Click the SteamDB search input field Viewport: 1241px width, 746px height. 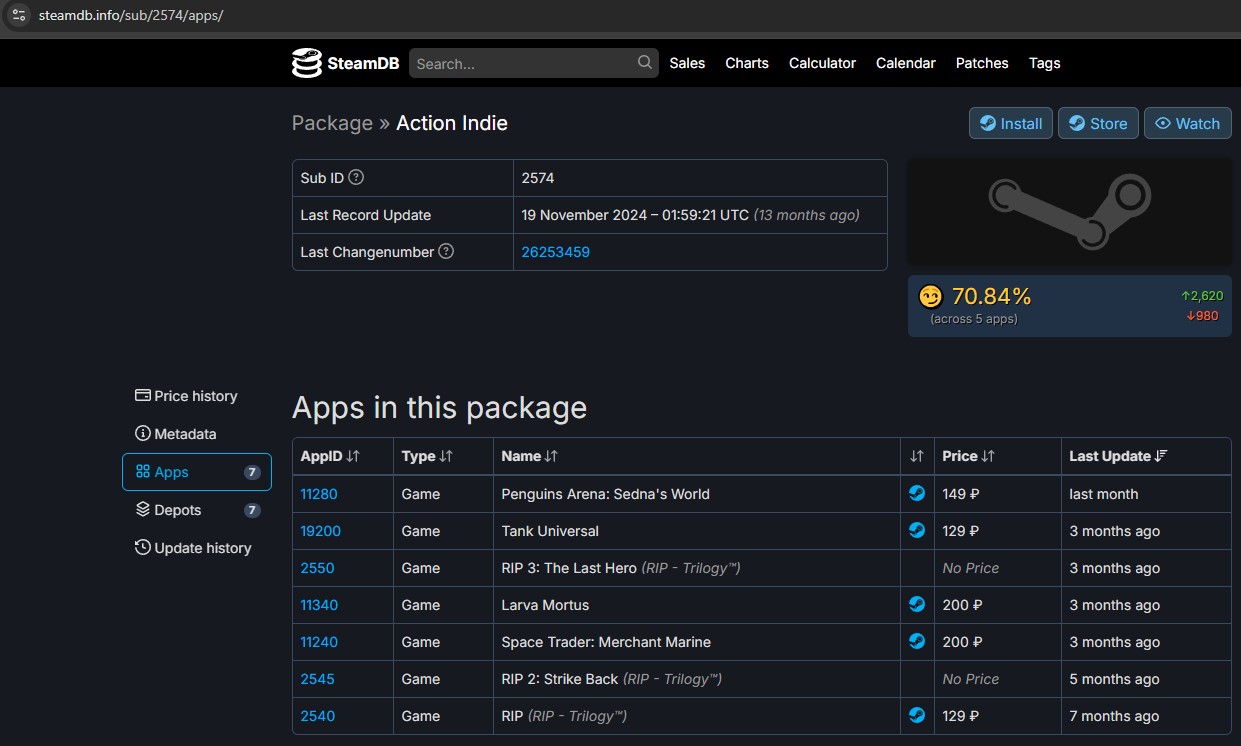click(x=523, y=63)
